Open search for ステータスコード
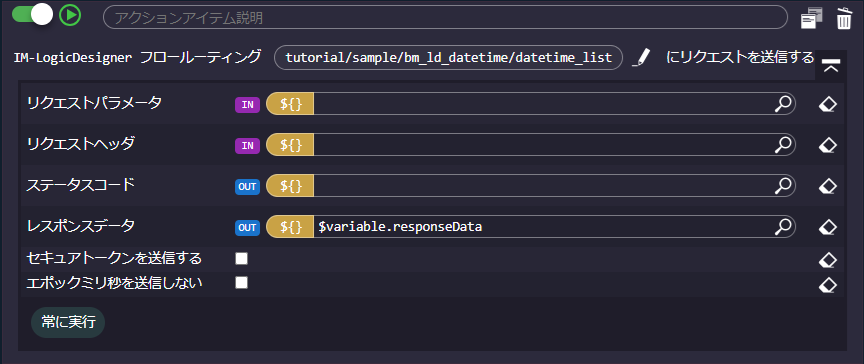Image resolution: width=864 pixels, height=364 pixels. tap(783, 186)
